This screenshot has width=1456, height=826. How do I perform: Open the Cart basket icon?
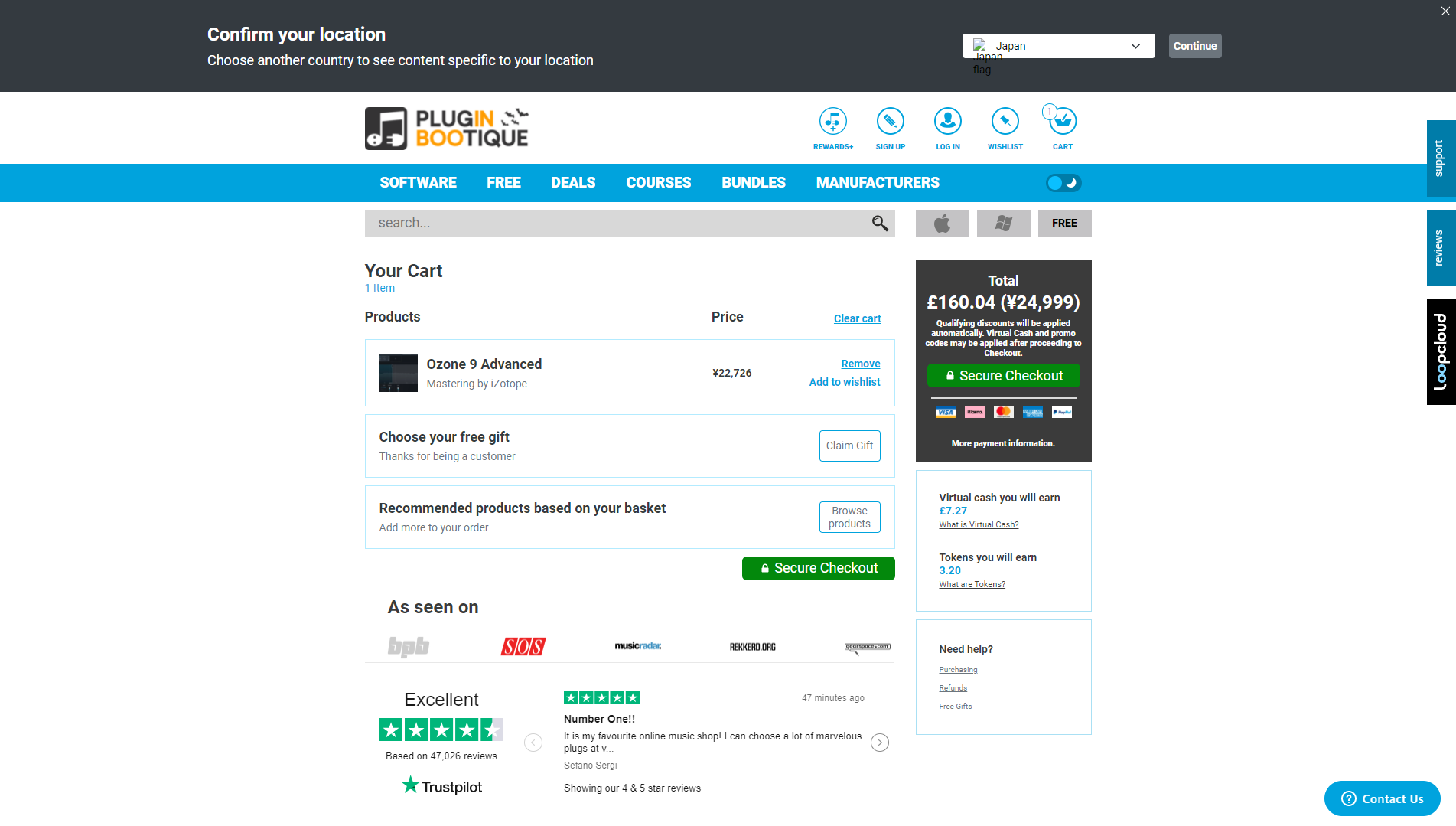click(1062, 122)
